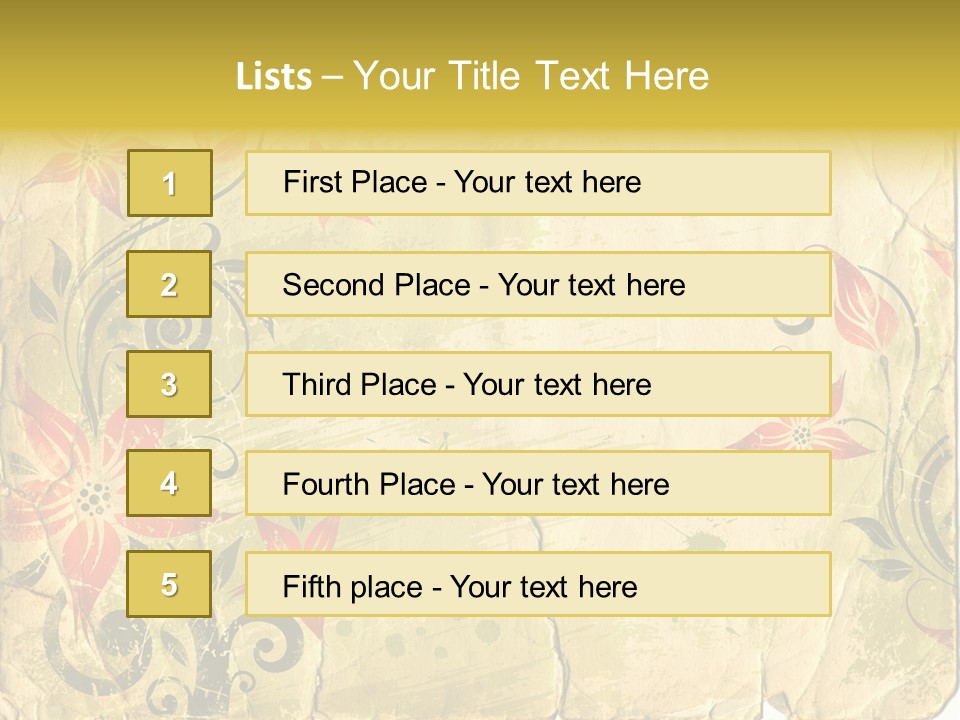Click the 'Fourth Place' text bar

(538, 484)
